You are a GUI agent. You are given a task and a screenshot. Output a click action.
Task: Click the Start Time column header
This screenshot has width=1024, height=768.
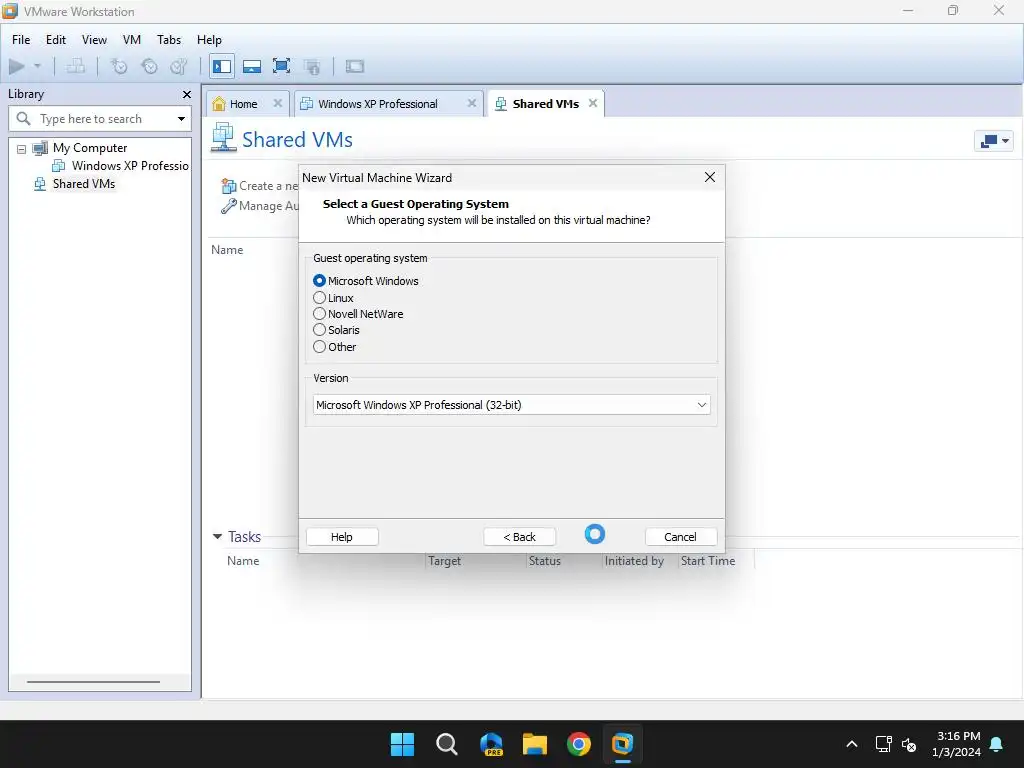pyautogui.click(x=708, y=561)
